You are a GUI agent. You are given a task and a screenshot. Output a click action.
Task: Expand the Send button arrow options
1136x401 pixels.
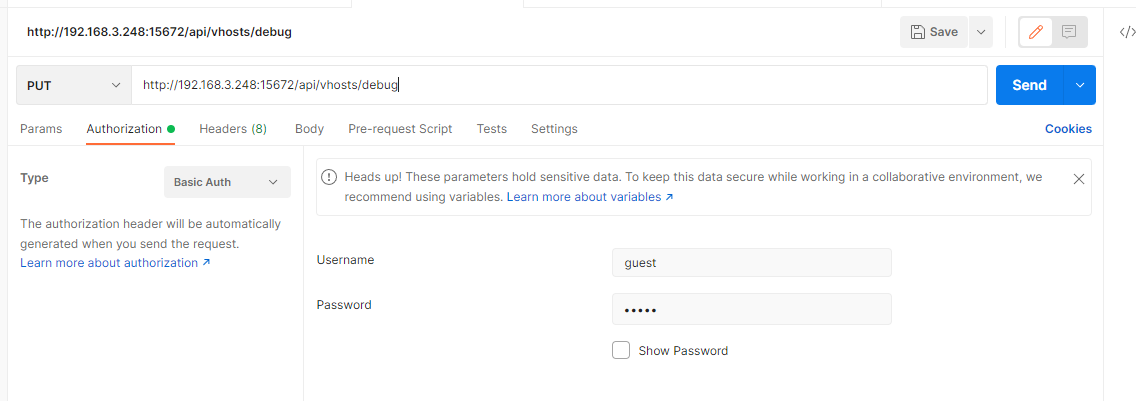1080,85
